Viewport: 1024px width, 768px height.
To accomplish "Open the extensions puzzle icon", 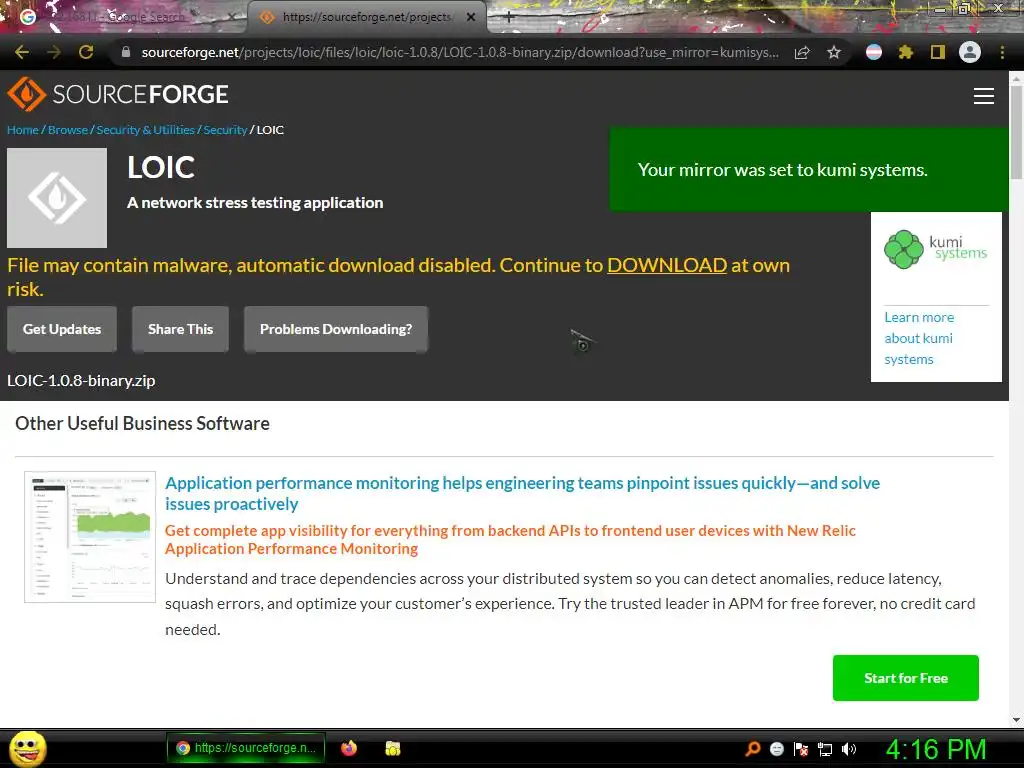I will (905, 52).
